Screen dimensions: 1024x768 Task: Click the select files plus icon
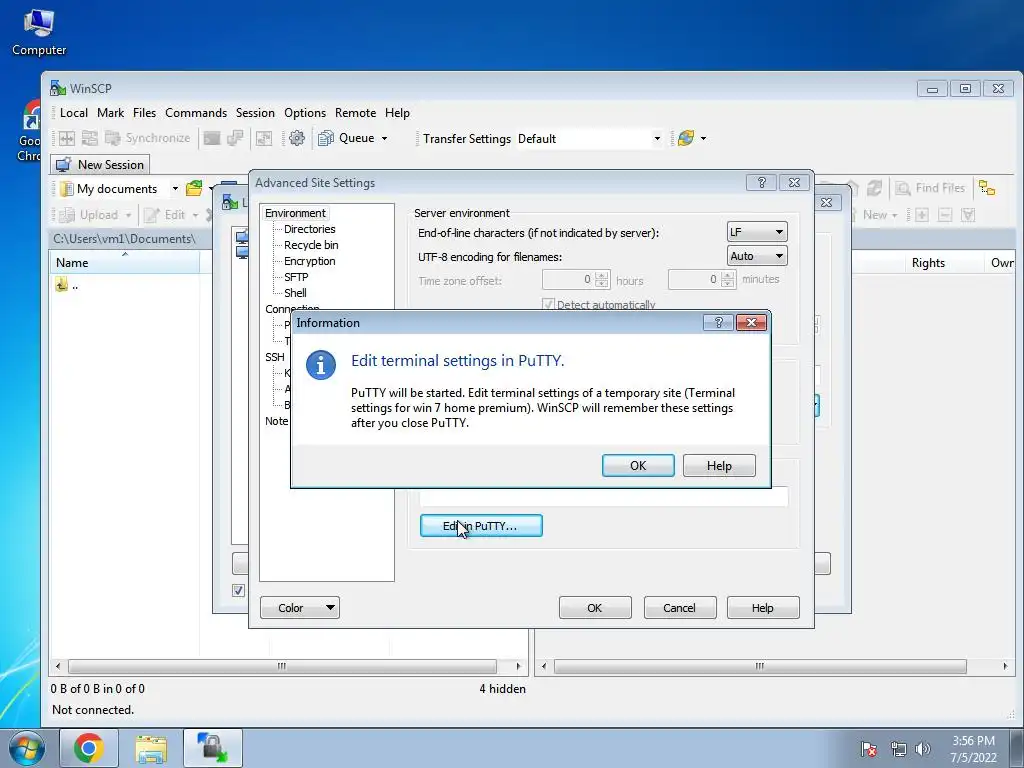[x=921, y=215]
